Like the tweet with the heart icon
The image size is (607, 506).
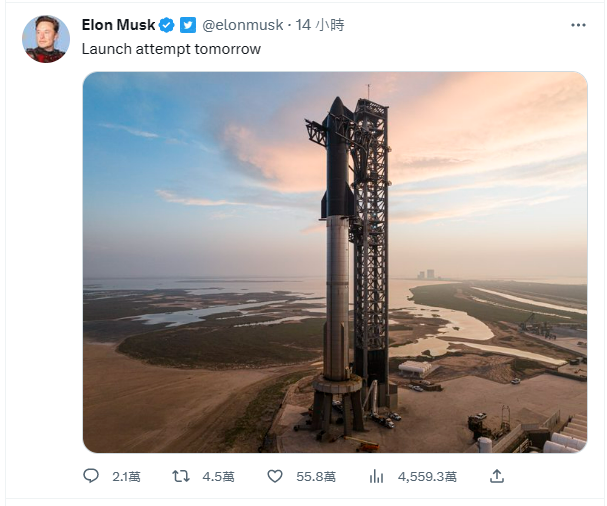click(275, 476)
